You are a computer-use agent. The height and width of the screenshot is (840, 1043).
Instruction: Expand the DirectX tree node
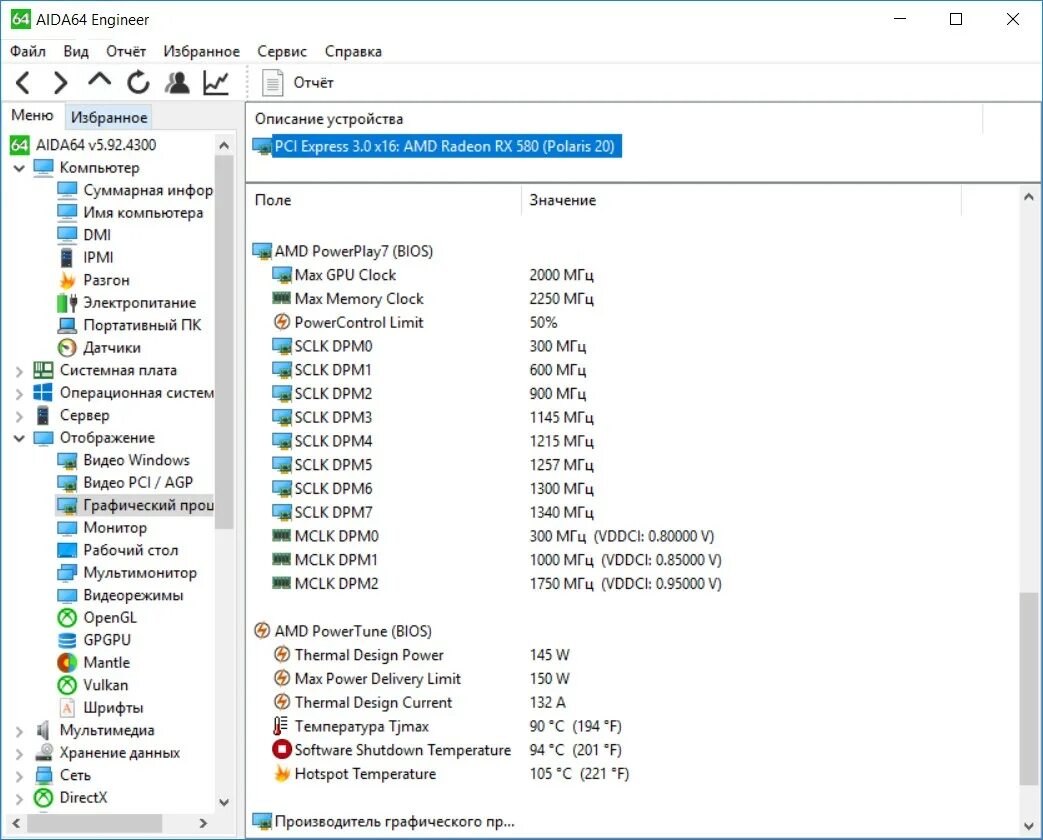point(19,798)
